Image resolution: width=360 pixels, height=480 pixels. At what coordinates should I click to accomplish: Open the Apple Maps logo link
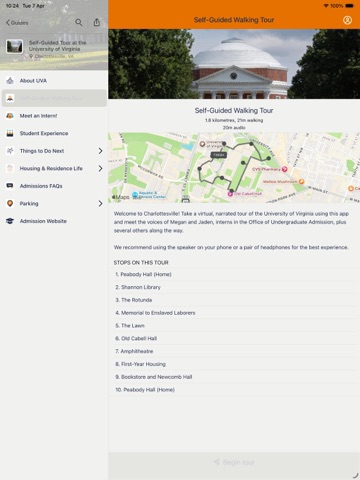tap(121, 197)
